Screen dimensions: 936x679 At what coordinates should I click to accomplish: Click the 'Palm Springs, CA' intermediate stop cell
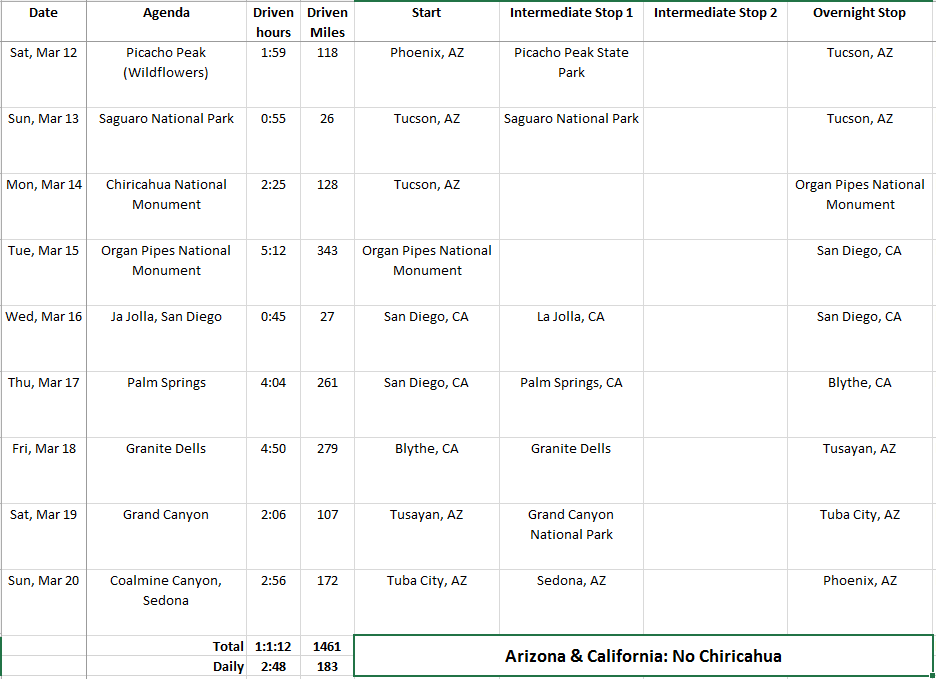tap(571, 383)
